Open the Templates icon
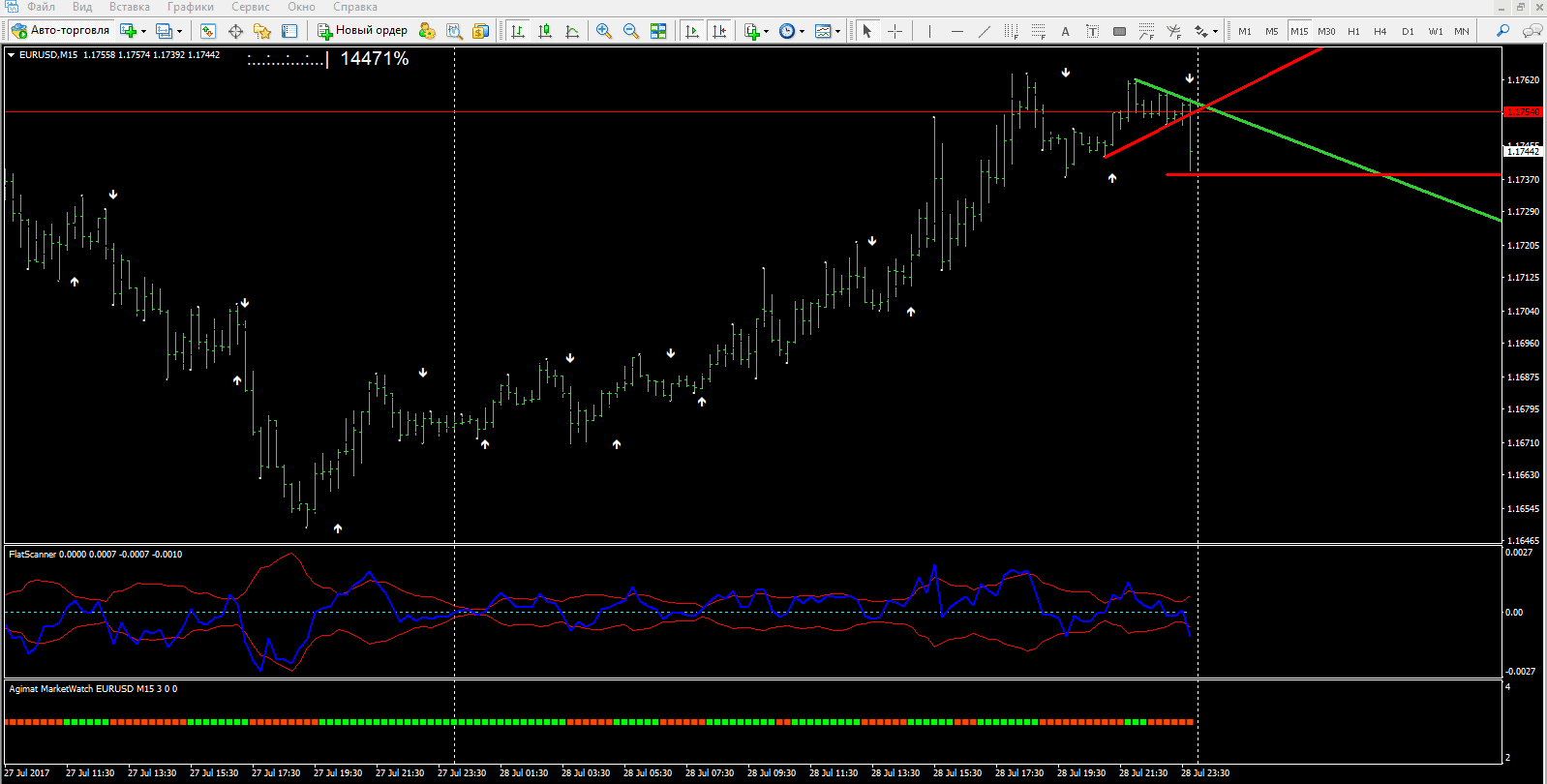 pos(823,31)
